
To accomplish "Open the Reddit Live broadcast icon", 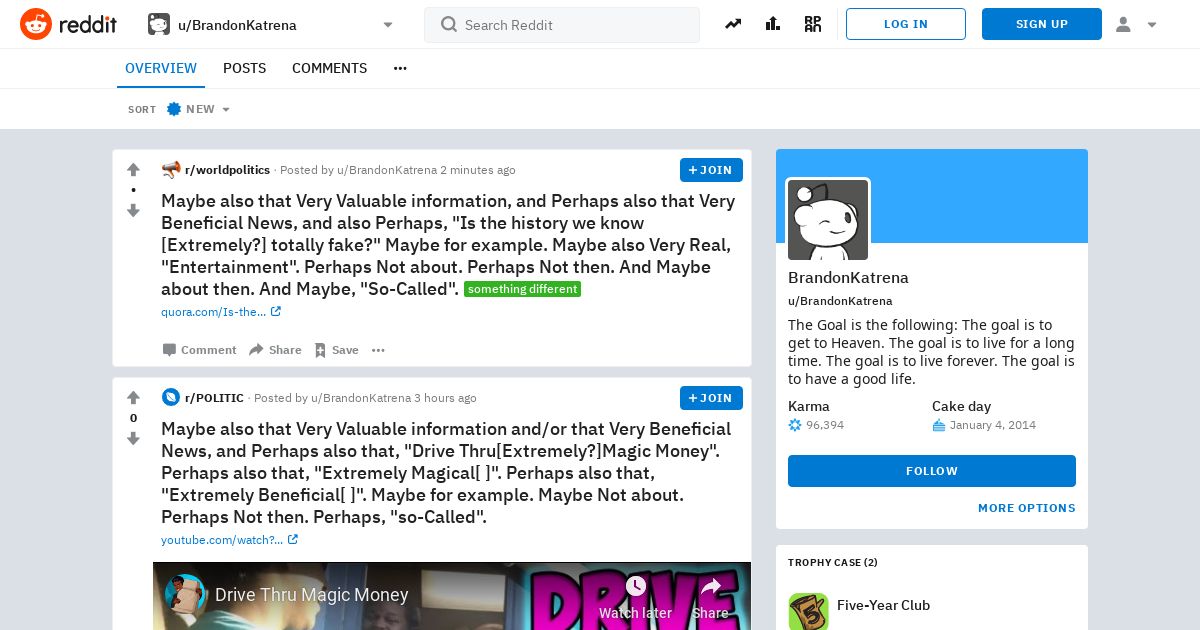I will tap(813, 24).
